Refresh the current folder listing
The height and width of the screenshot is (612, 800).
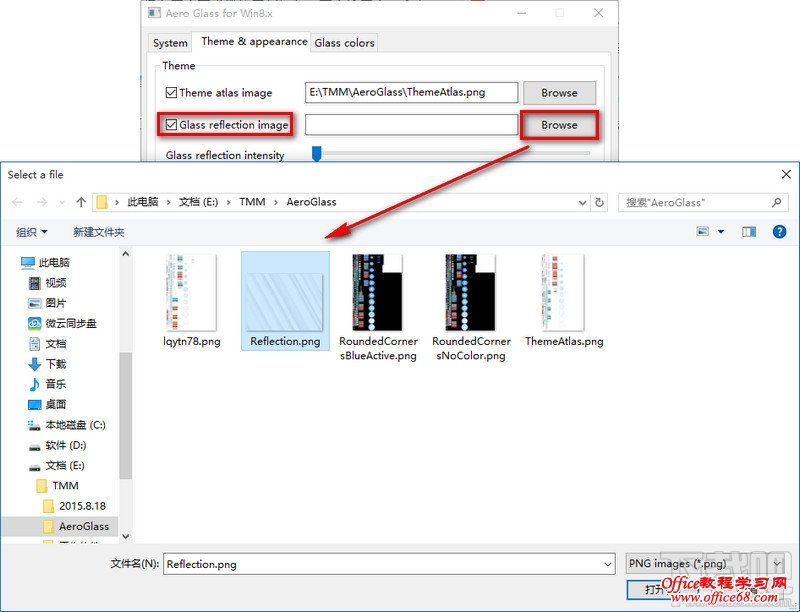599,202
